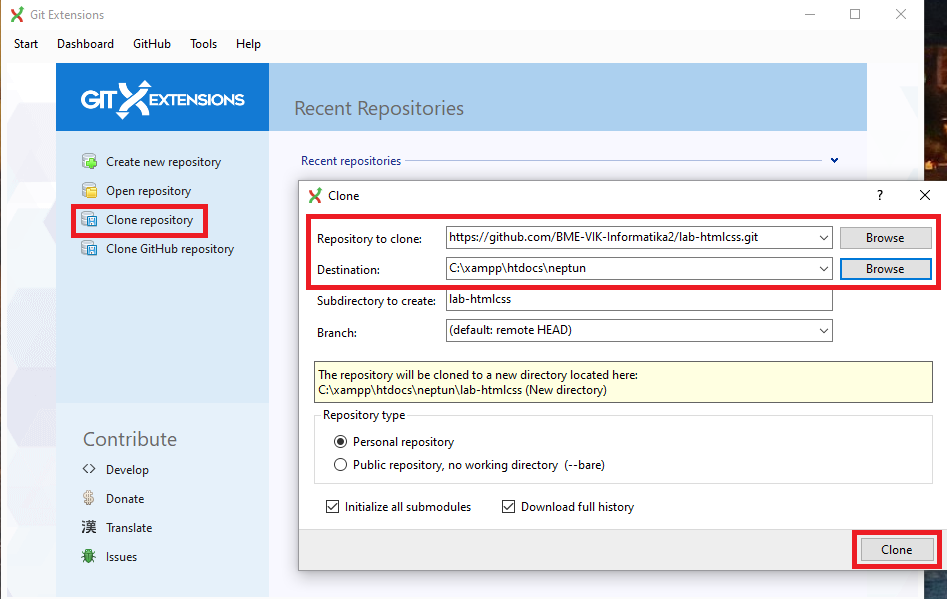
Task: Uncheck Initialize all submodules
Action: point(333,507)
